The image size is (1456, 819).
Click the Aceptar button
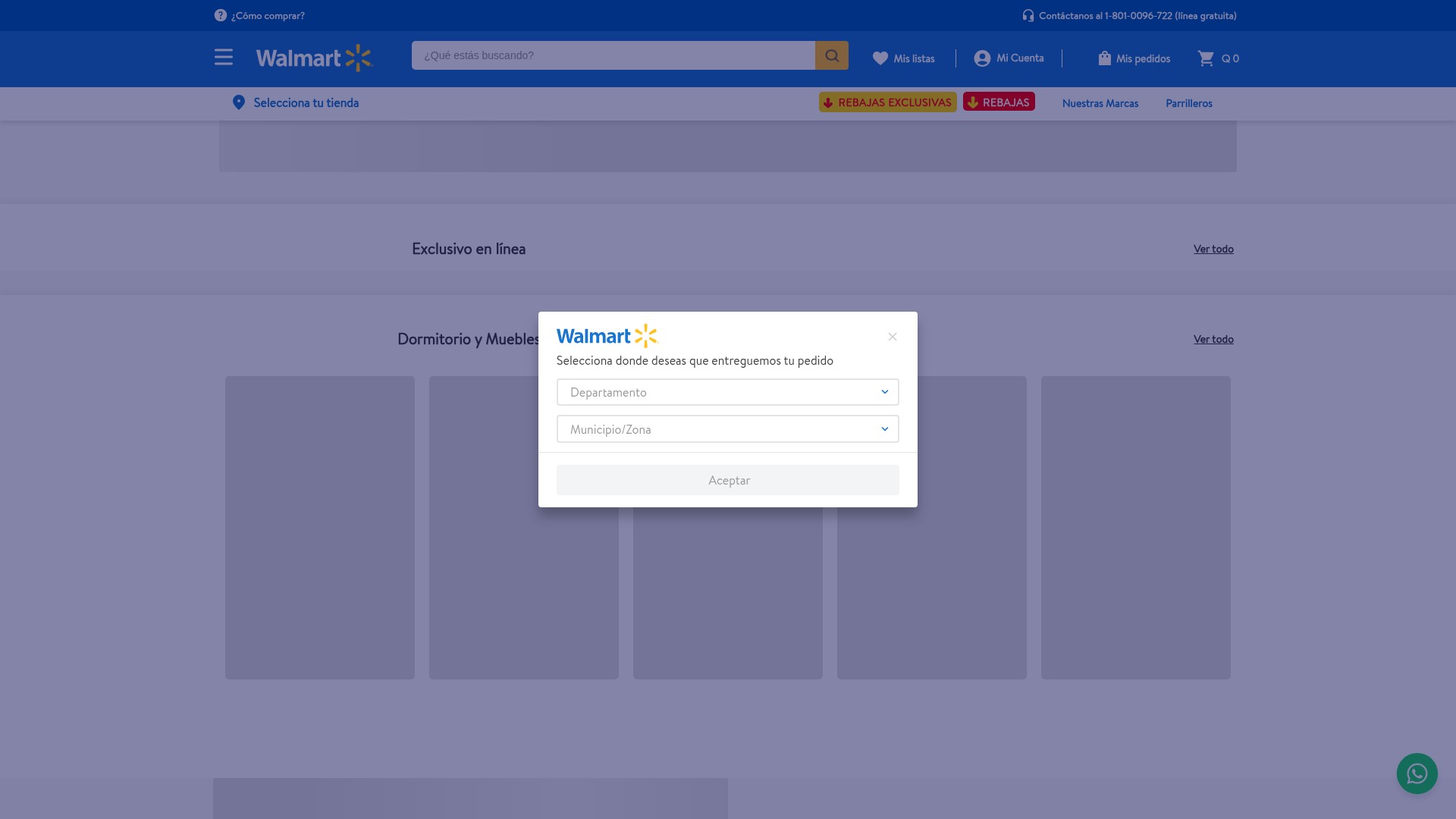click(x=728, y=480)
